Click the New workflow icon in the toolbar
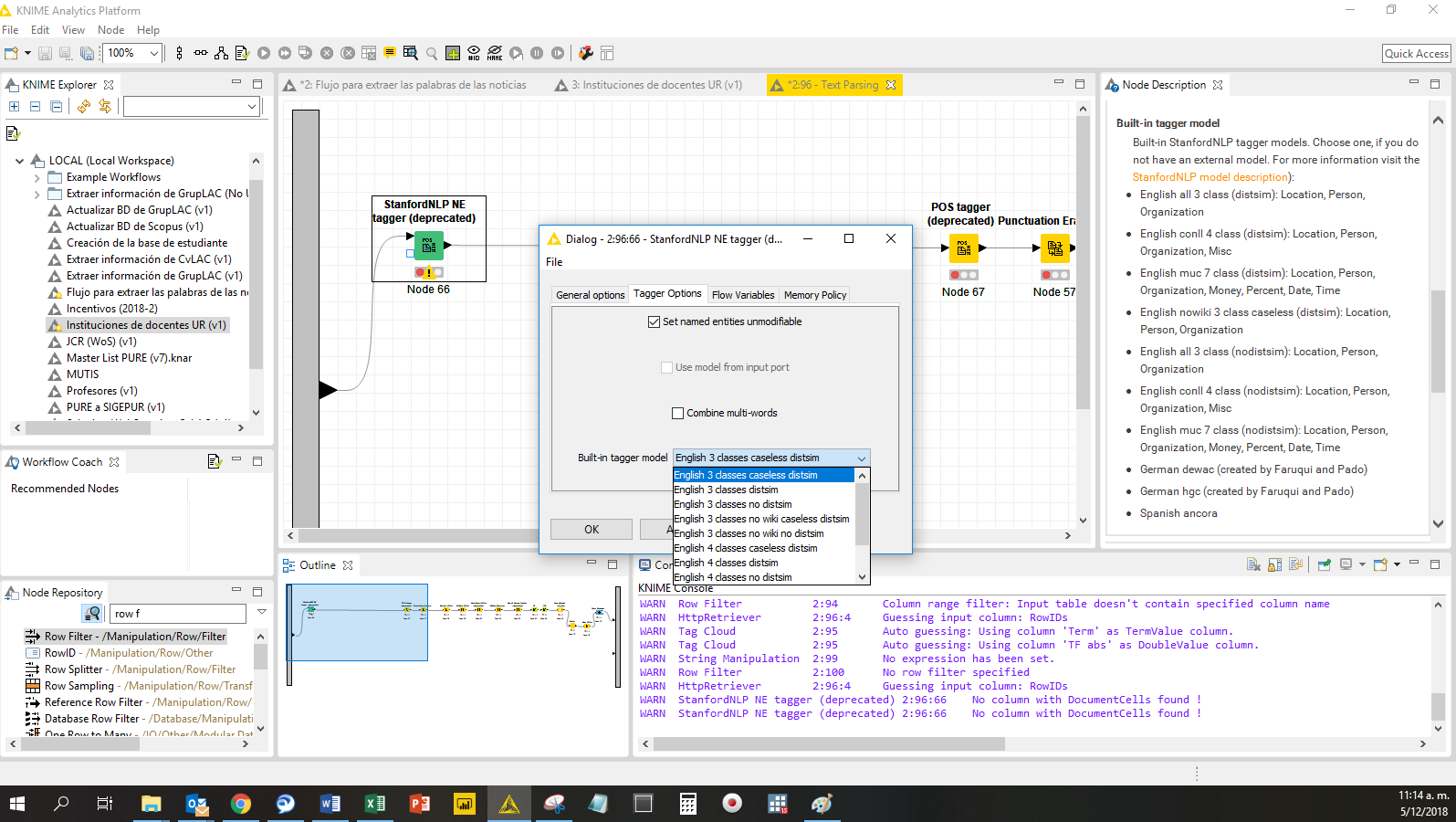 point(11,53)
